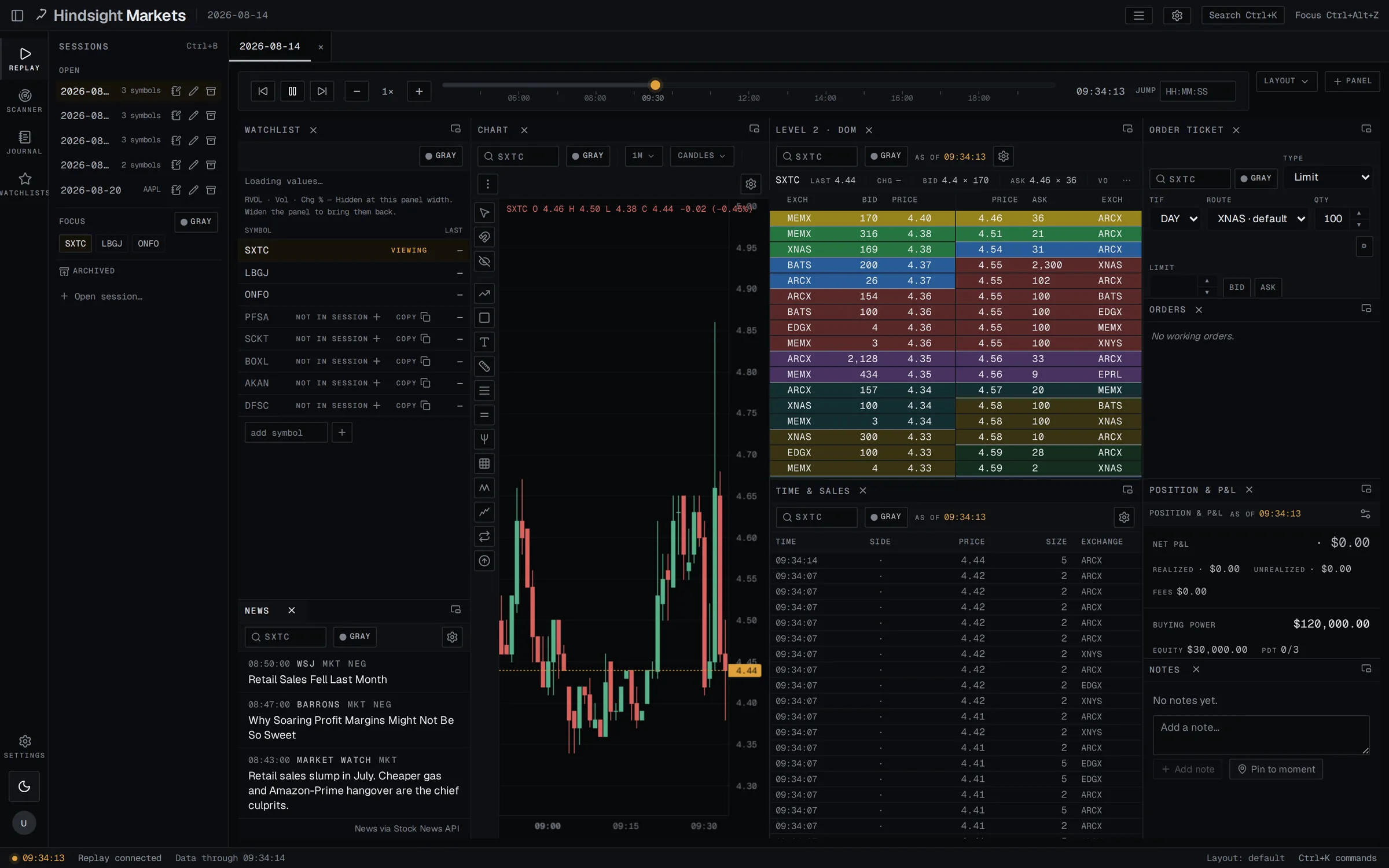Viewport: 1389px width, 868px height.
Task: Activate Focus Ctrl+Alt+Z mode
Action: (x=1336, y=16)
